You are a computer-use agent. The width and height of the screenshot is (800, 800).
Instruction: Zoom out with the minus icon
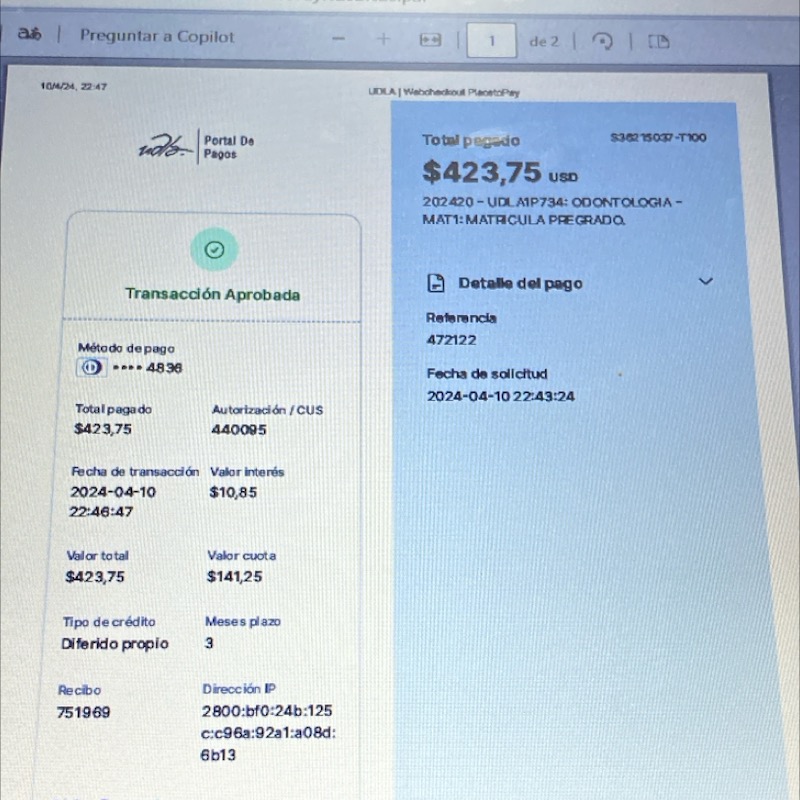pyautogui.click(x=339, y=39)
